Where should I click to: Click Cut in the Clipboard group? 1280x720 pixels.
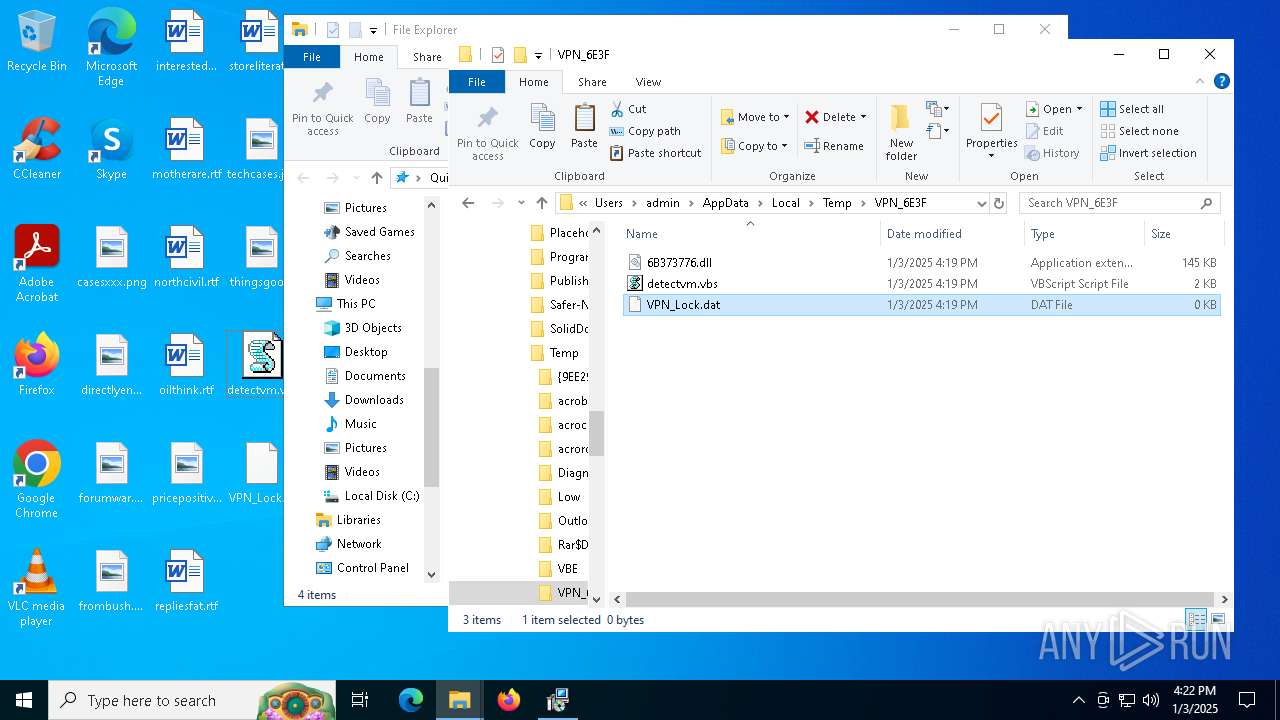[628, 109]
